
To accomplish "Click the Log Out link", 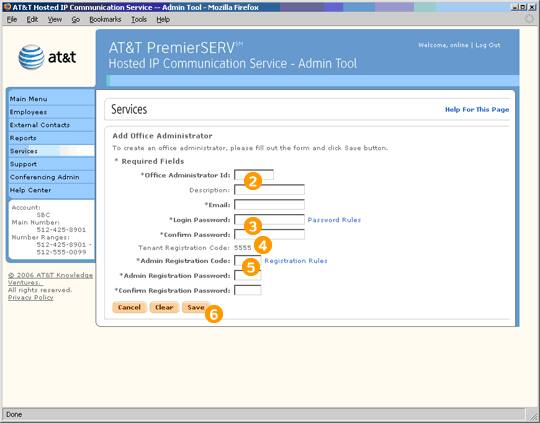I will (488, 45).
